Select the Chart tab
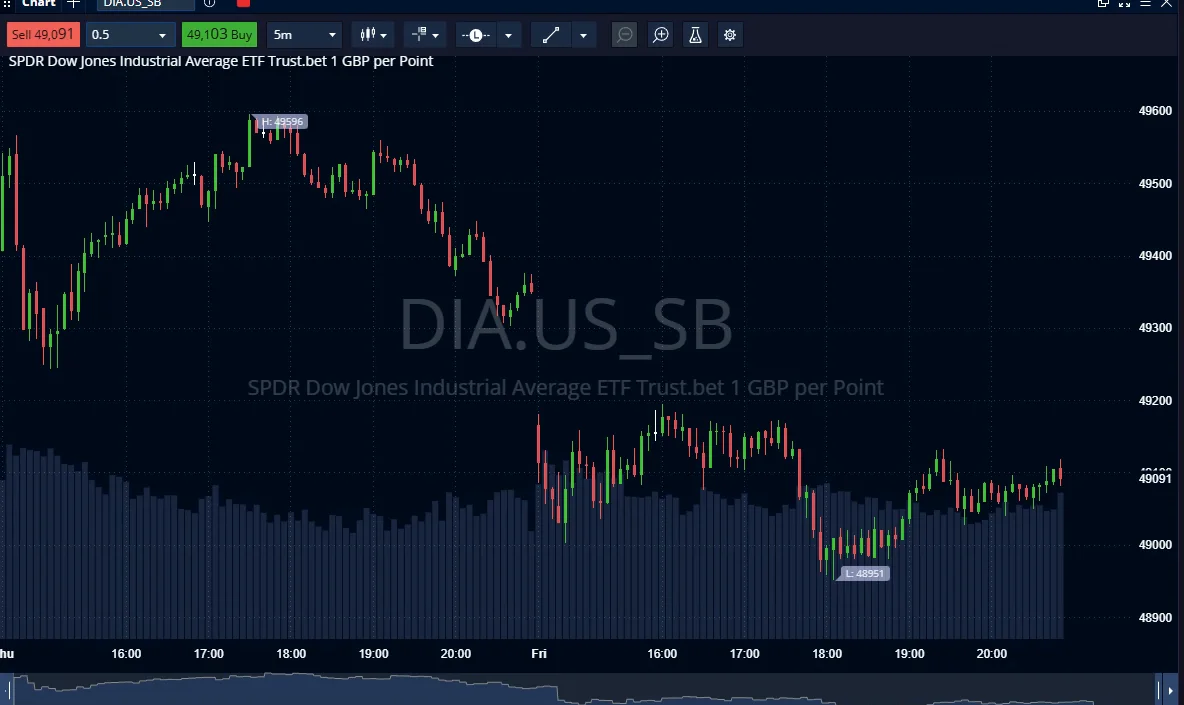The width and height of the screenshot is (1184, 705). click(39, 4)
